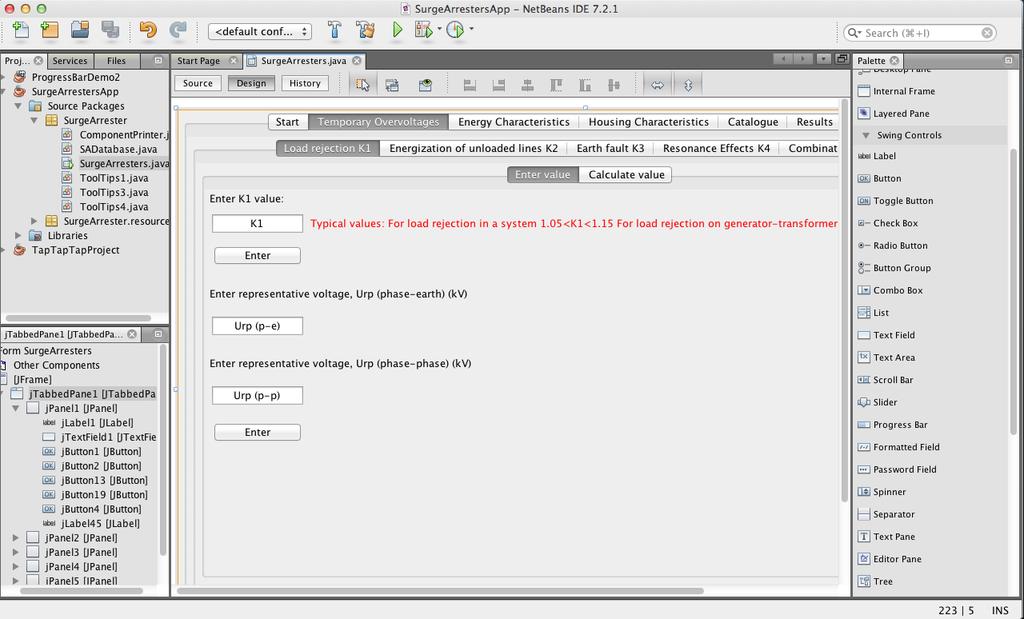Expand the Libraries node
Viewport: 1024px width, 619px height.
(x=18, y=235)
